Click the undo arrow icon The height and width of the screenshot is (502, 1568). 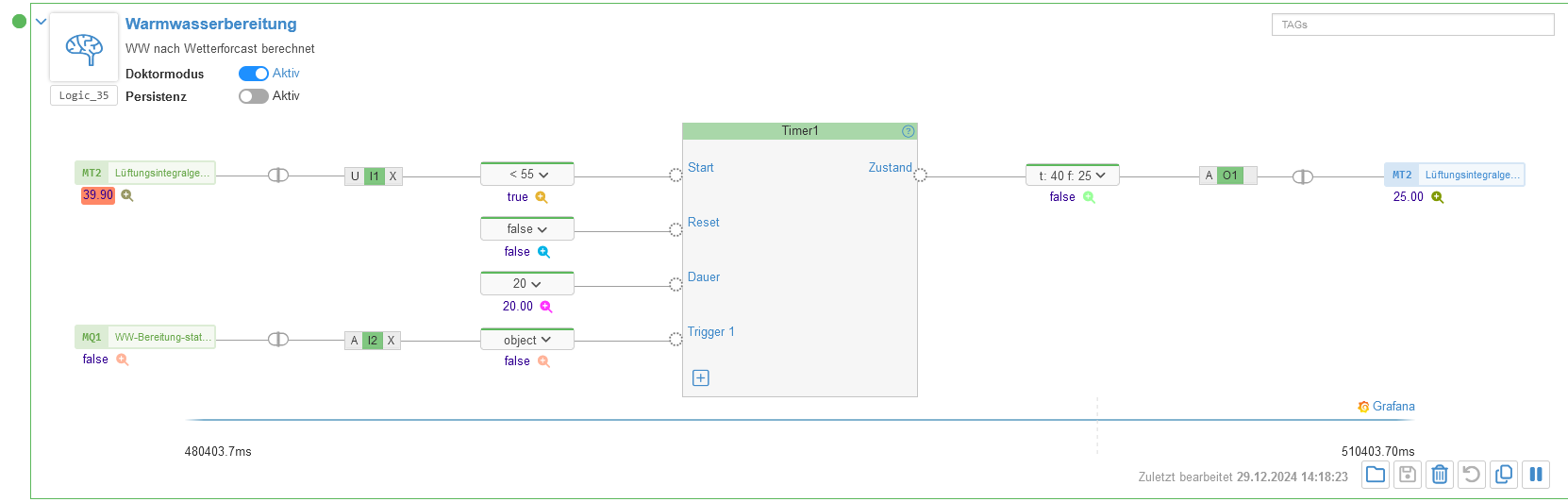(x=1472, y=475)
